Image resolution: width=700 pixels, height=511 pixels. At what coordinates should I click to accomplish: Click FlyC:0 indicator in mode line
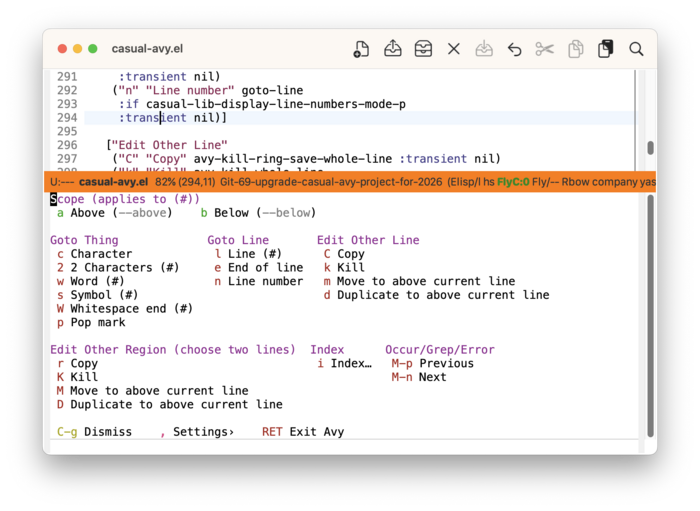513,182
